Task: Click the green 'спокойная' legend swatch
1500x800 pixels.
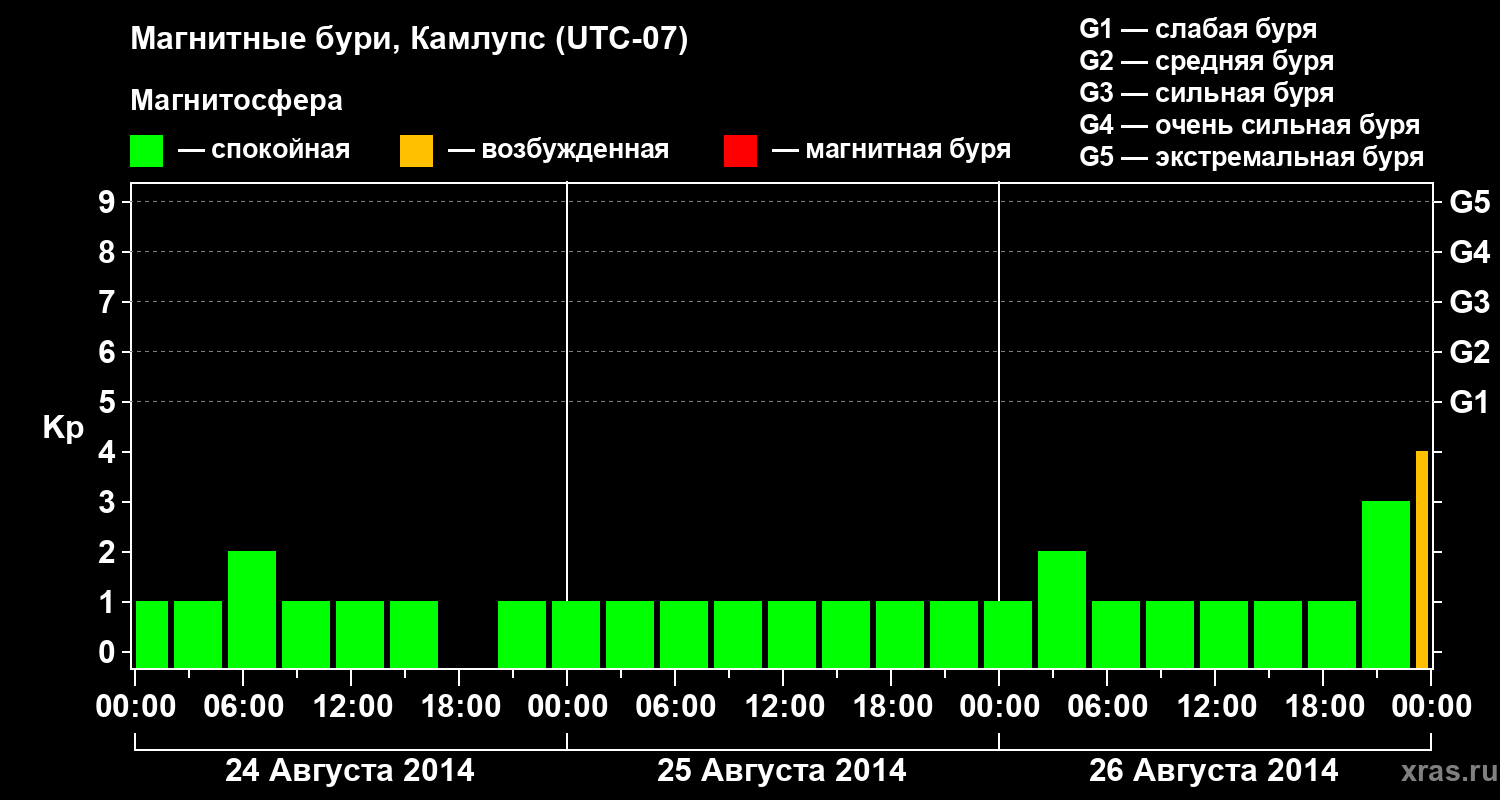Action: 146,151
